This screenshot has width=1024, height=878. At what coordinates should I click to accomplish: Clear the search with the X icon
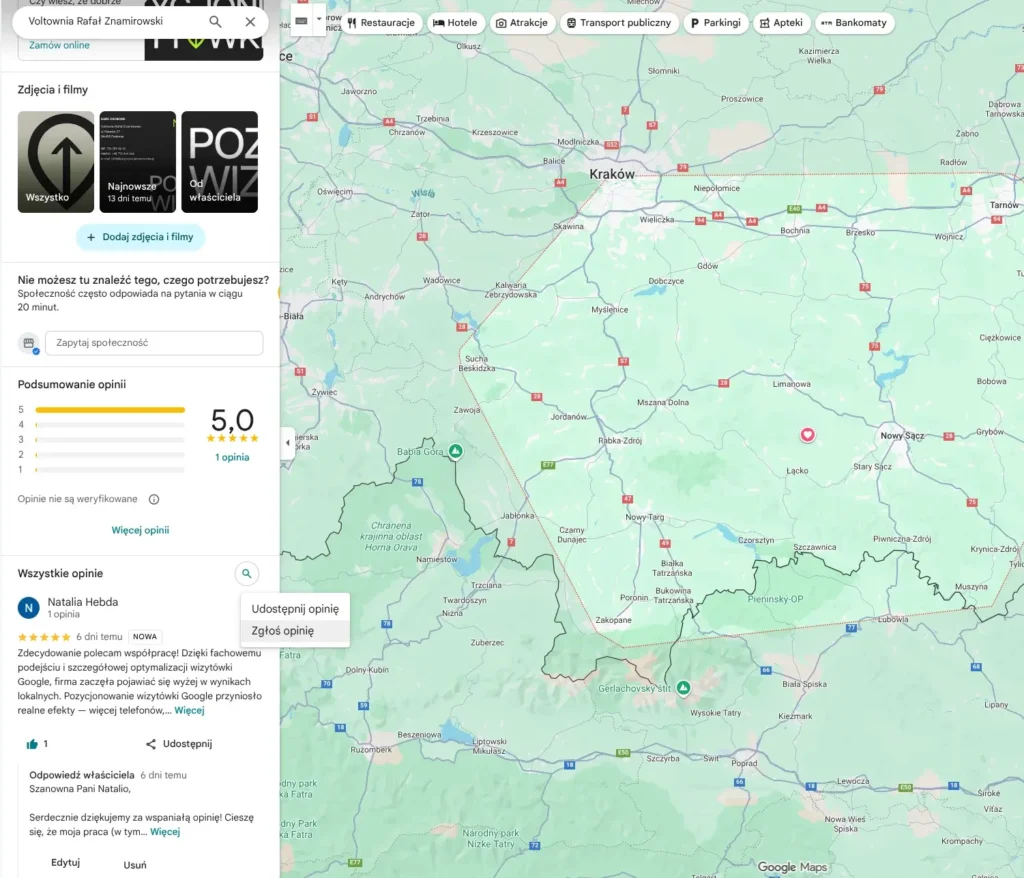(x=250, y=21)
